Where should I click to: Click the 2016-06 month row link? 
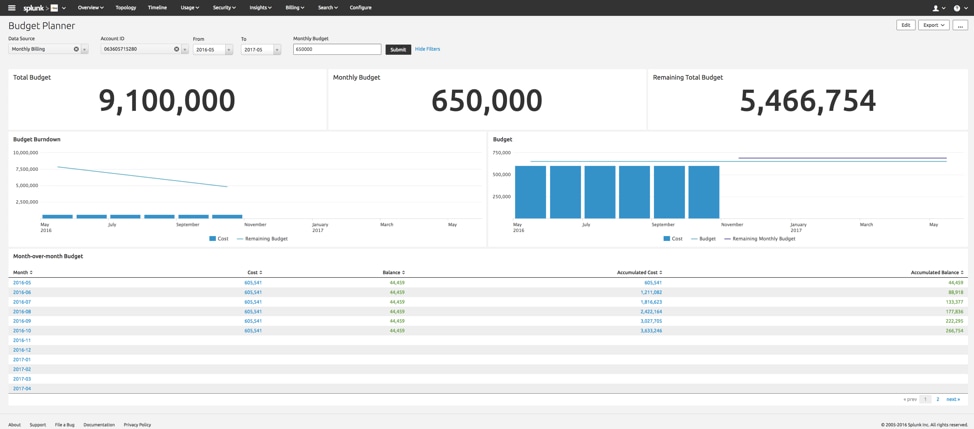pyautogui.click(x=22, y=292)
